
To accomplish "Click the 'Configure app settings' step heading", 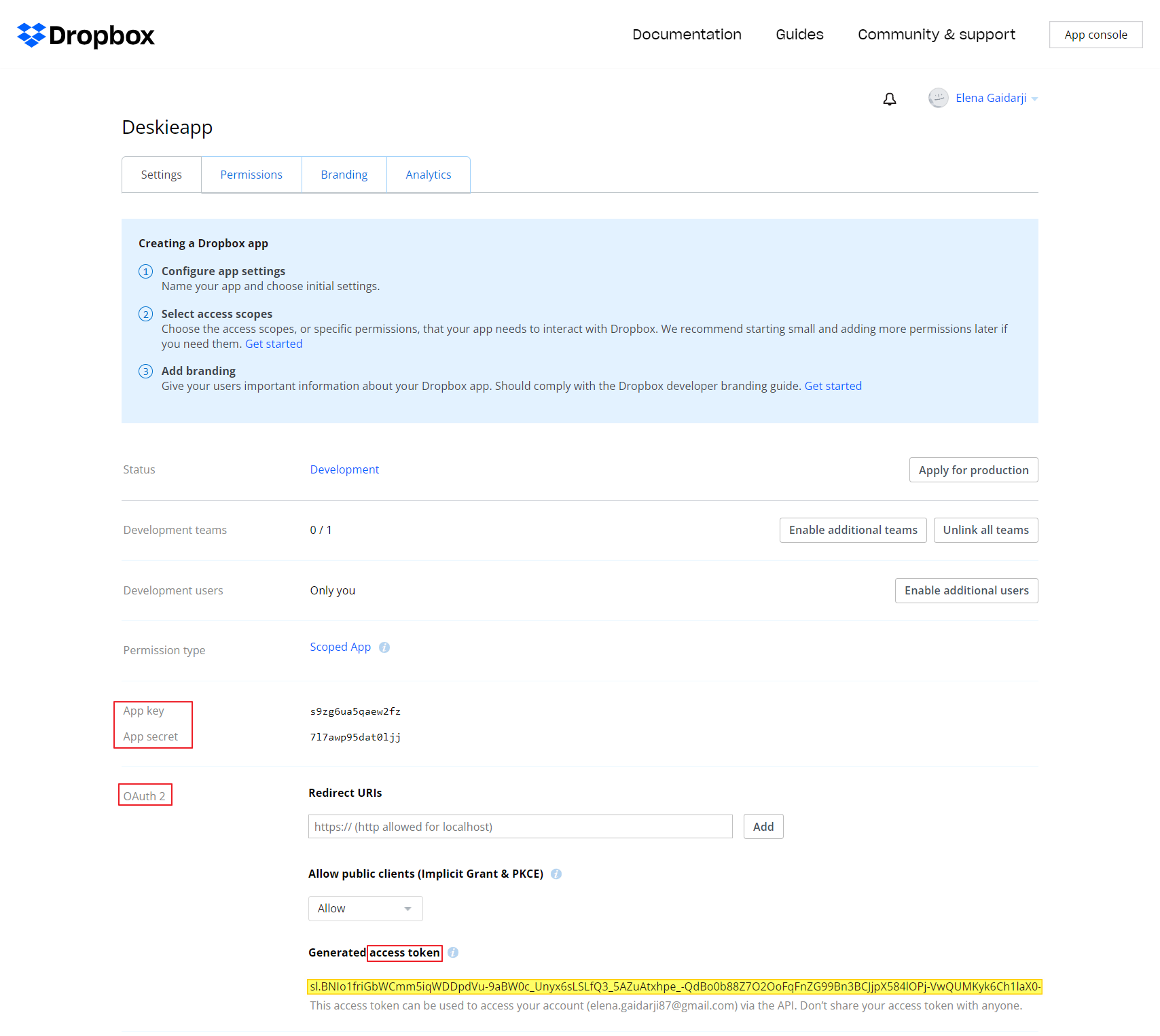I will (x=223, y=271).
